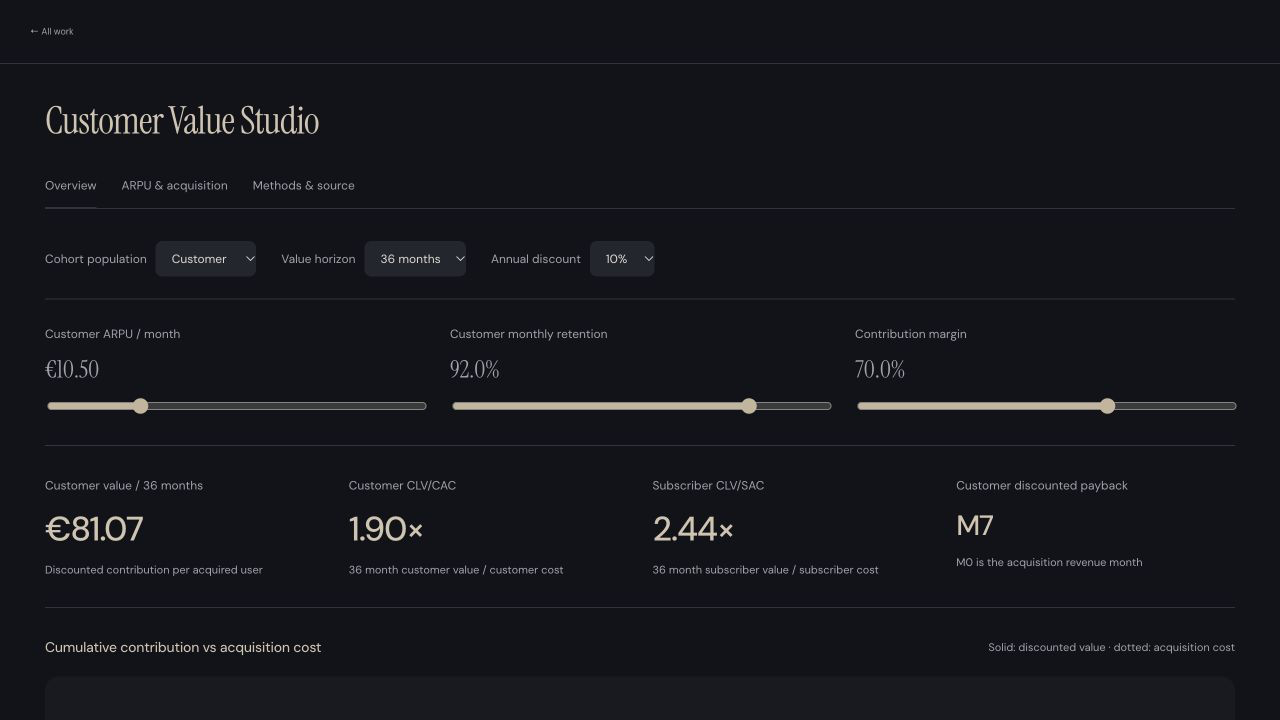Click the 70.0% margin value

pos(880,370)
